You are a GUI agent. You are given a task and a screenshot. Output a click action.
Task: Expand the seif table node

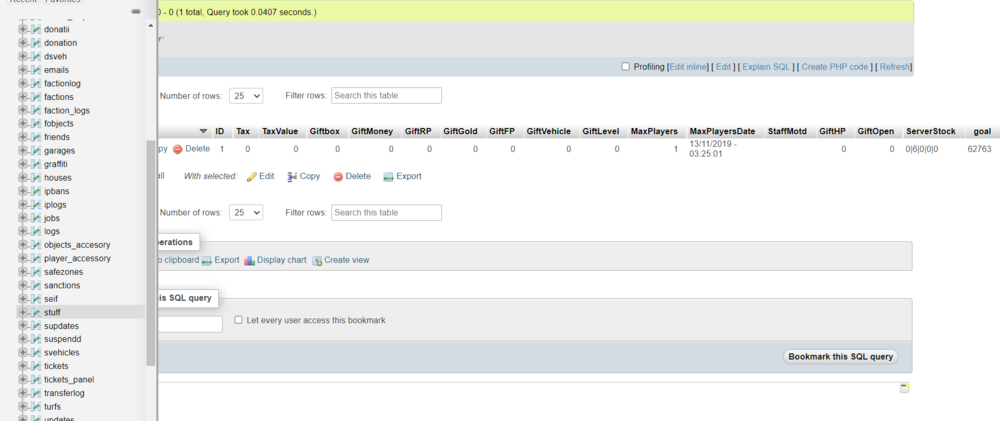click(23, 299)
